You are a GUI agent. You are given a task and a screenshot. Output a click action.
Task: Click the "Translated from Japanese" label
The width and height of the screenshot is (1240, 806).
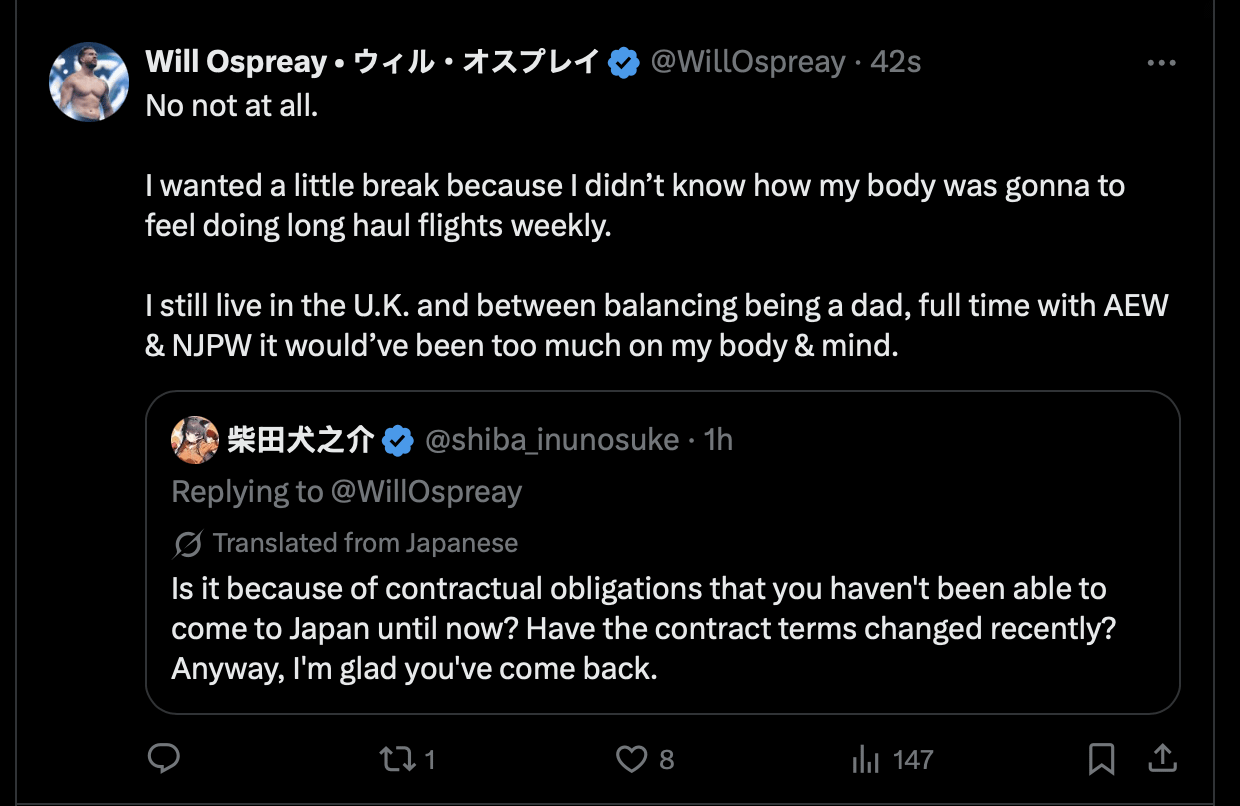(x=365, y=544)
